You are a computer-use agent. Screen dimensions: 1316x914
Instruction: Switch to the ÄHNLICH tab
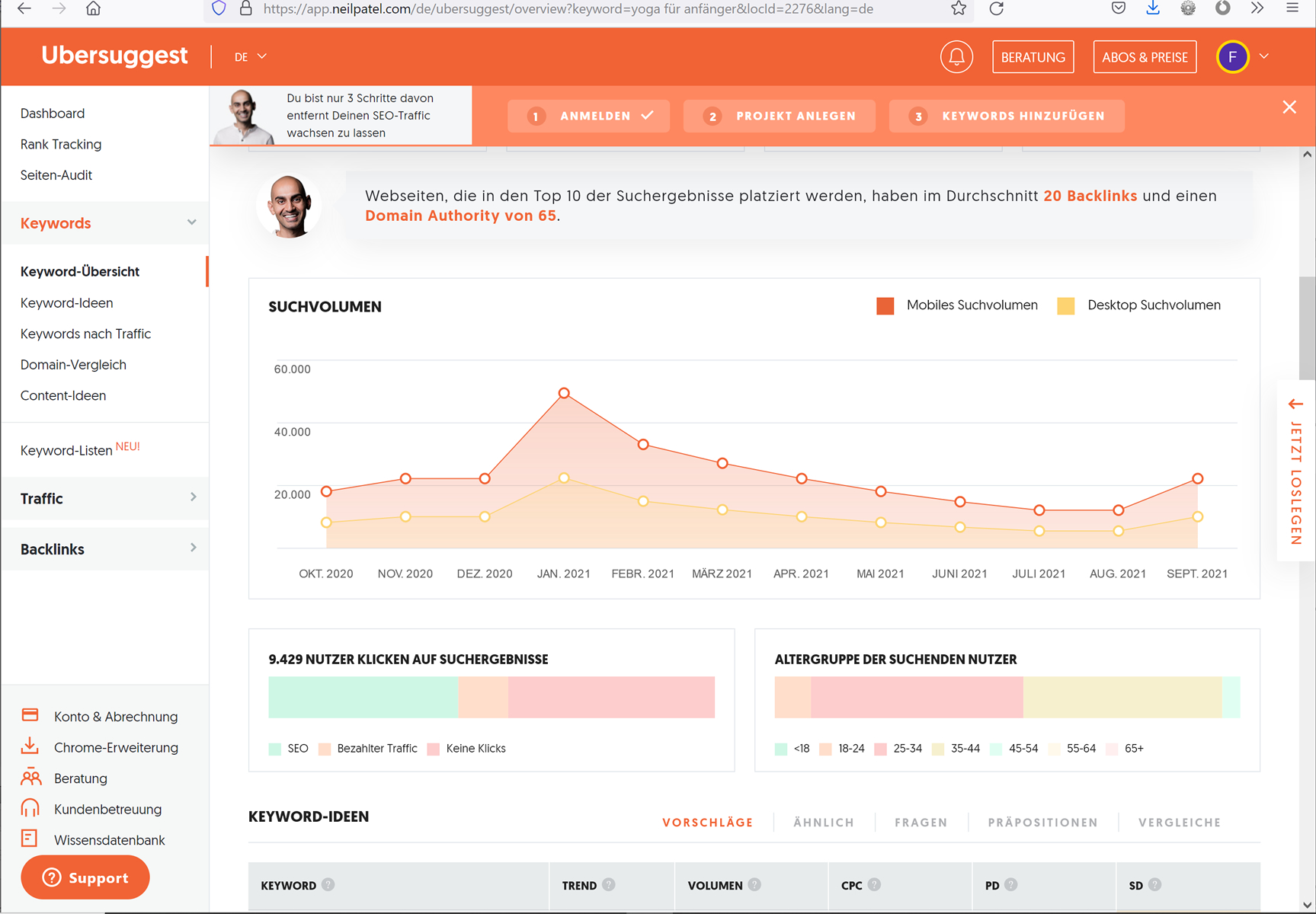pos(824,823)
